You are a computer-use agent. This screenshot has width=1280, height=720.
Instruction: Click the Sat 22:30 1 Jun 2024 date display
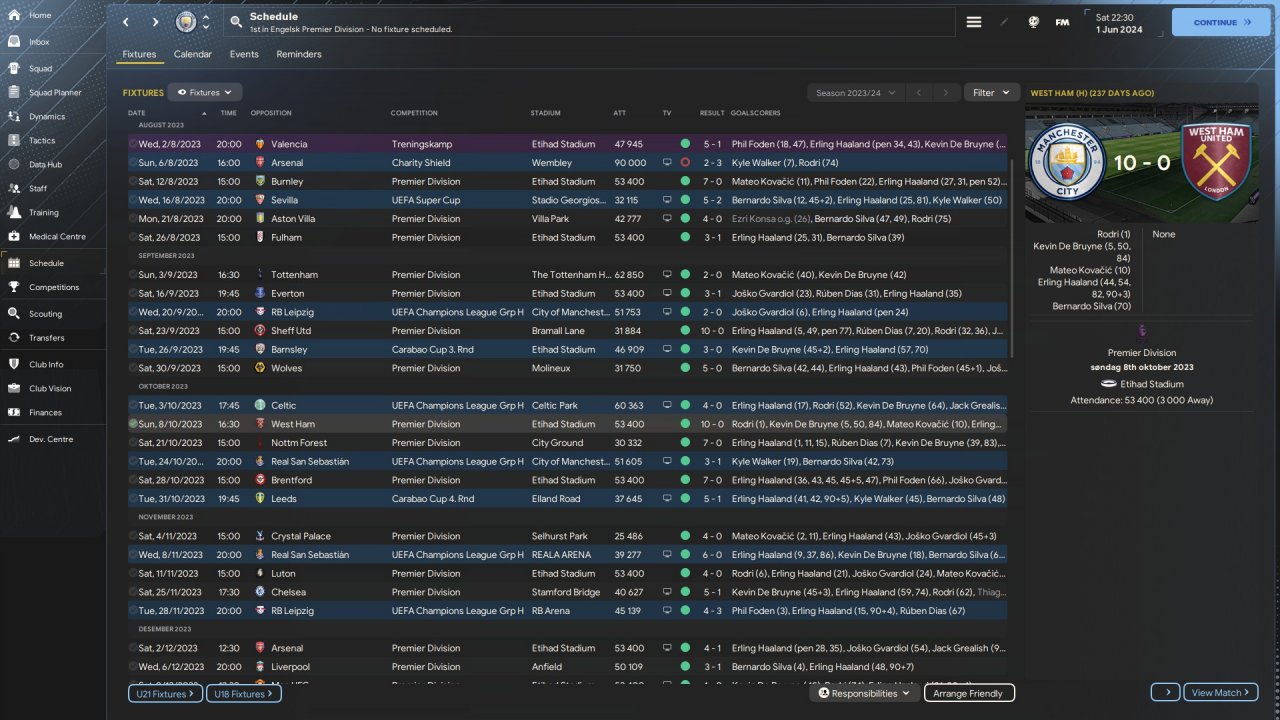tap(1118, 23)
